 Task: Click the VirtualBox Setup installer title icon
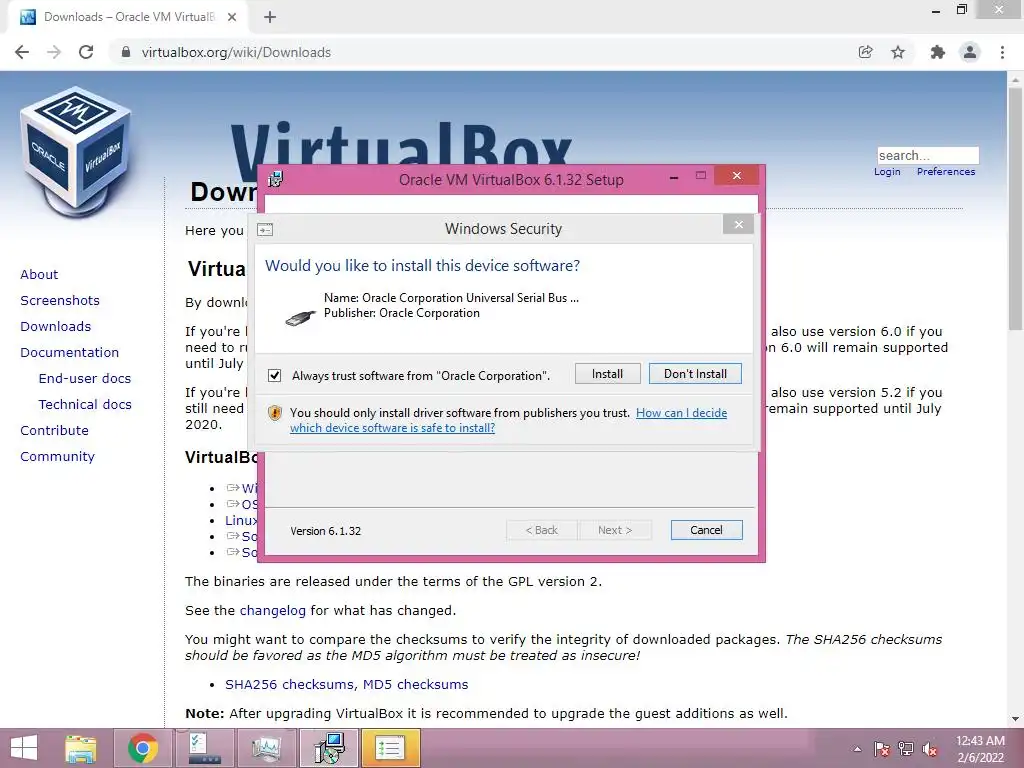(x=276, y=179)
